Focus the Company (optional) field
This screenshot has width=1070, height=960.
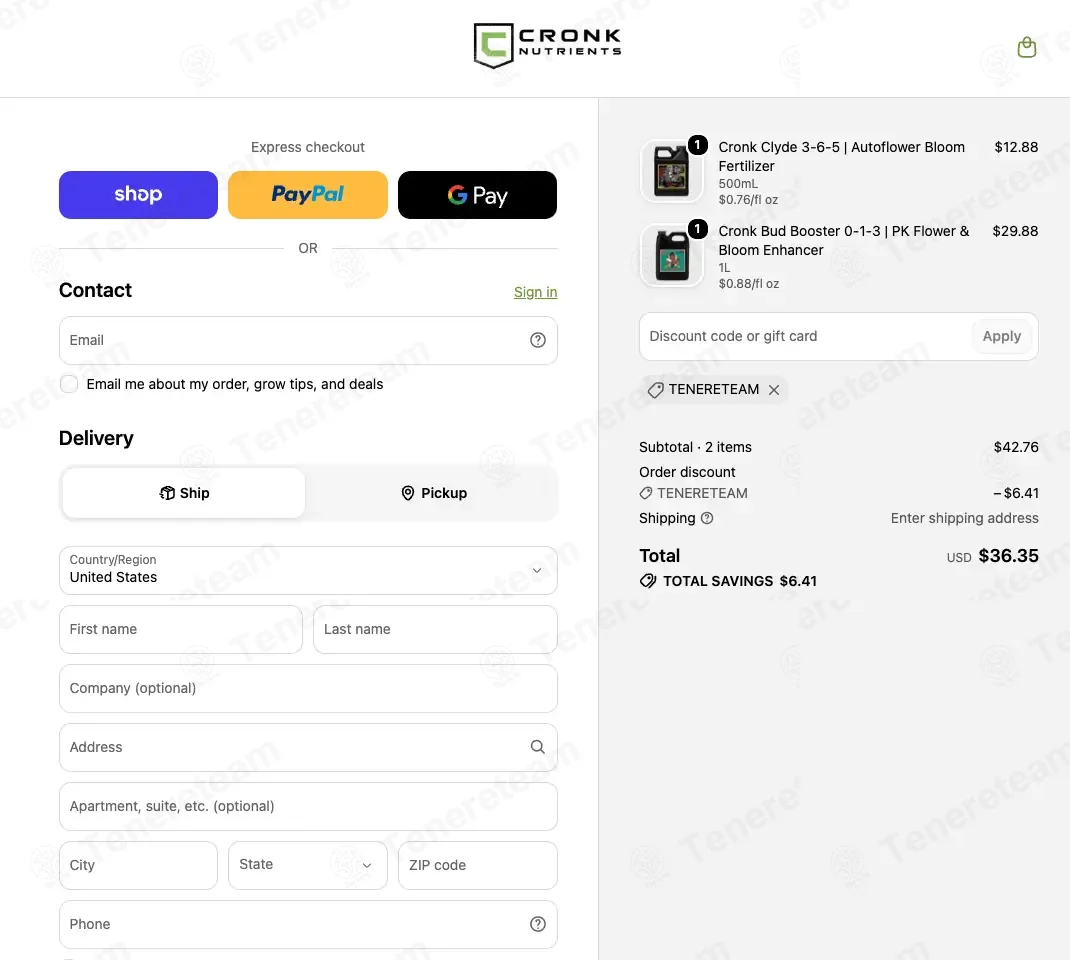[308, 688]
